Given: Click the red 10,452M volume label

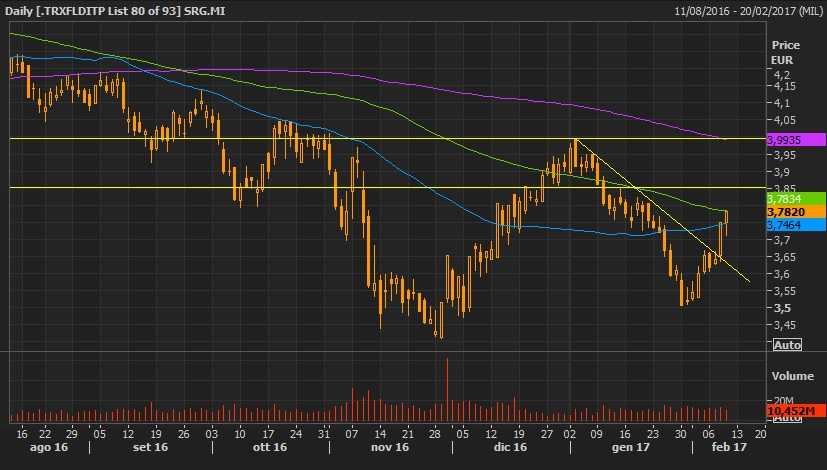Looking at the screenshot, I should pos(787,411).
